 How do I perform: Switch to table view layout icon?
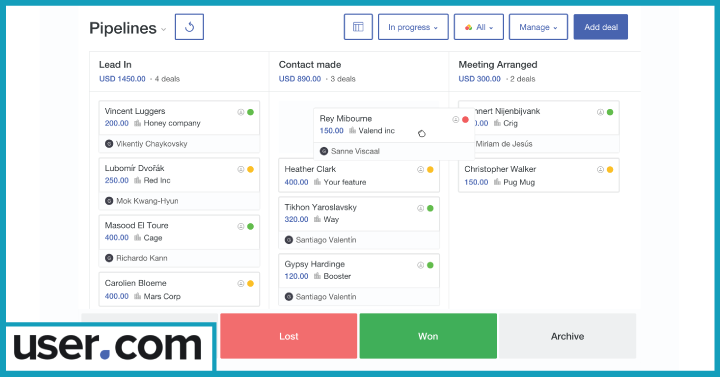tap(358, 27)
